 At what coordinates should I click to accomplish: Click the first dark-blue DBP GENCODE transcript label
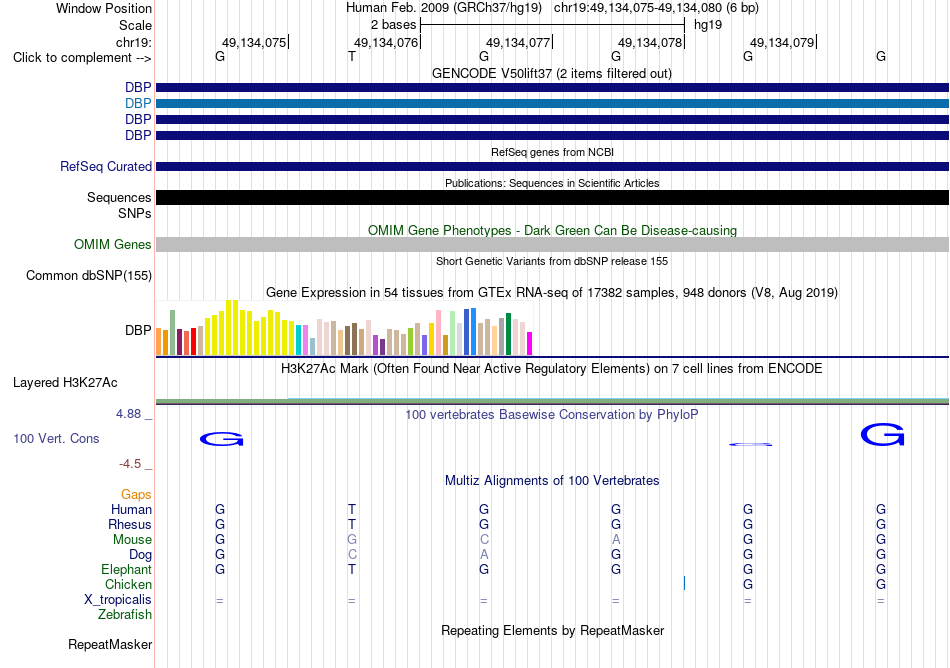pos(138,88)
